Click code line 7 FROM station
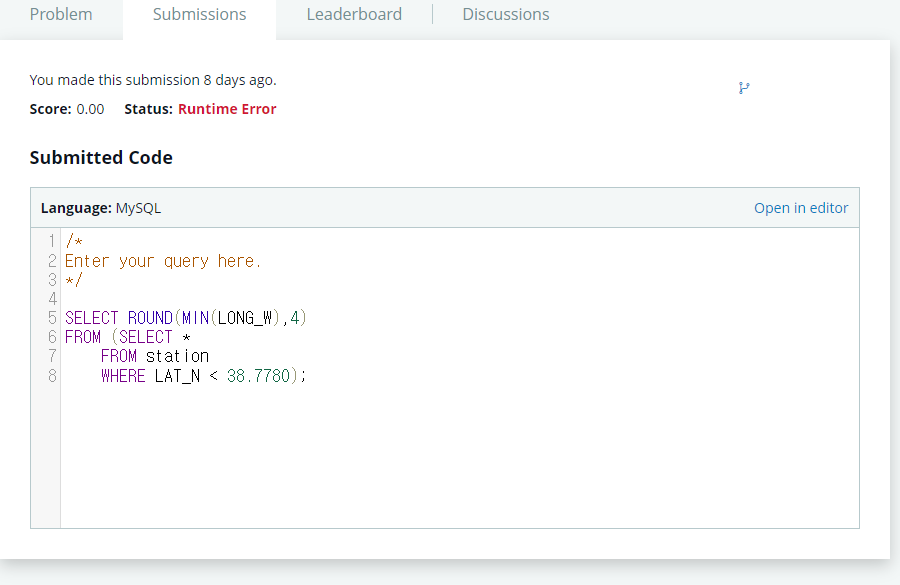 pos(155,356)
